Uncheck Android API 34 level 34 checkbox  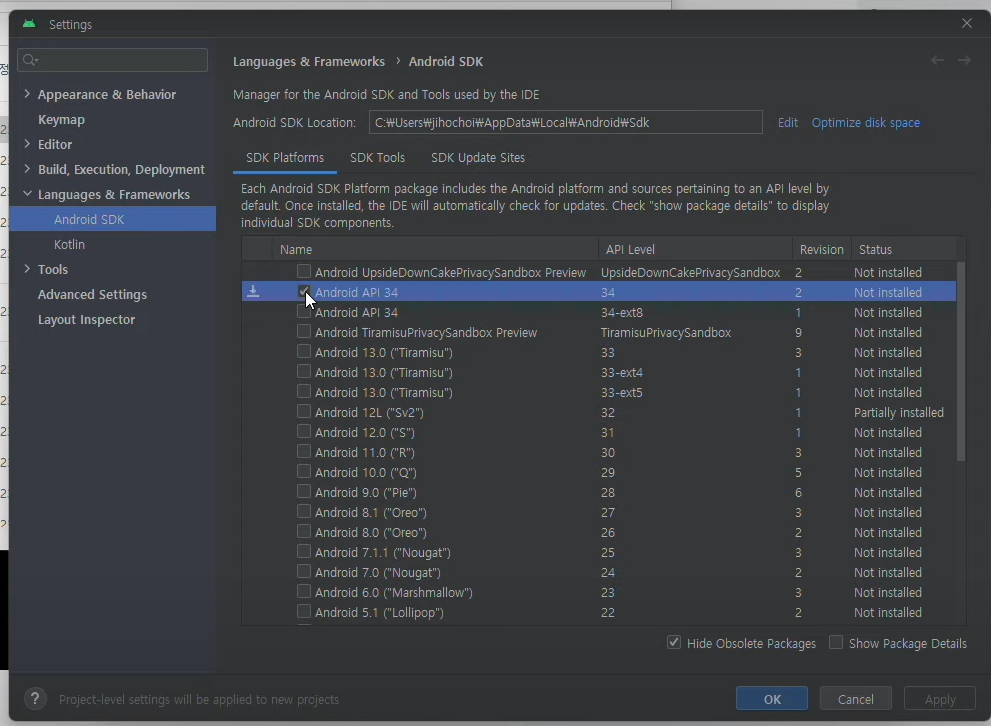coord(304,291)
